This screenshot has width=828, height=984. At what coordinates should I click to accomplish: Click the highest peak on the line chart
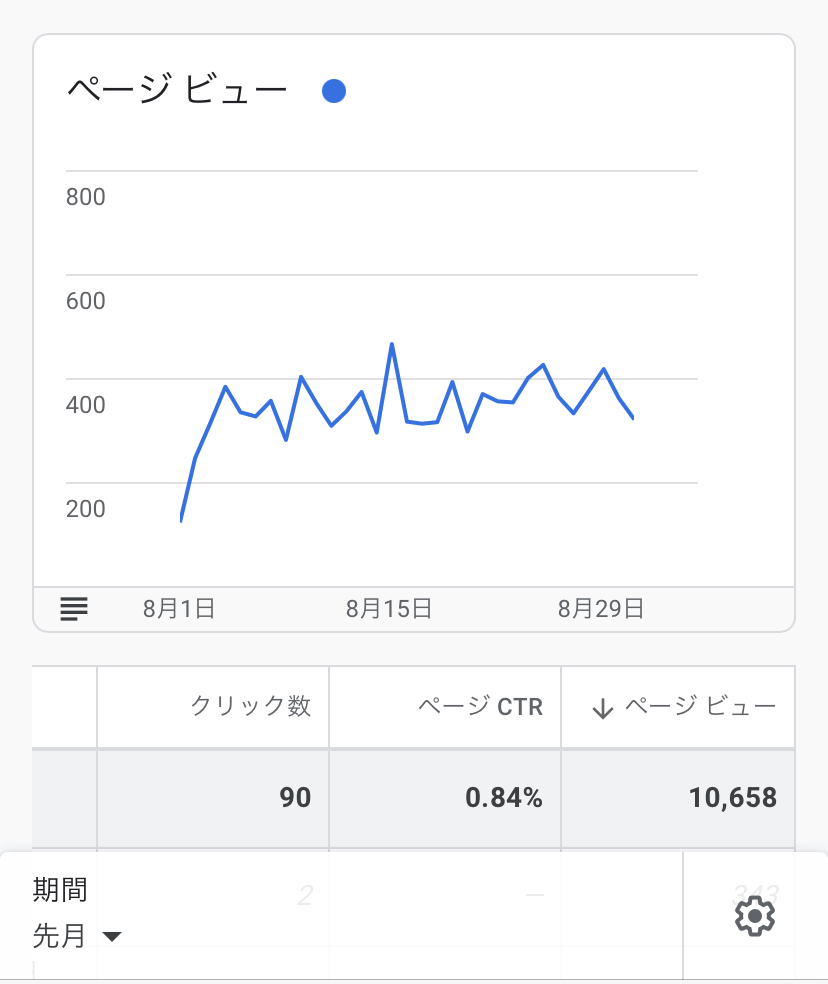392,345
